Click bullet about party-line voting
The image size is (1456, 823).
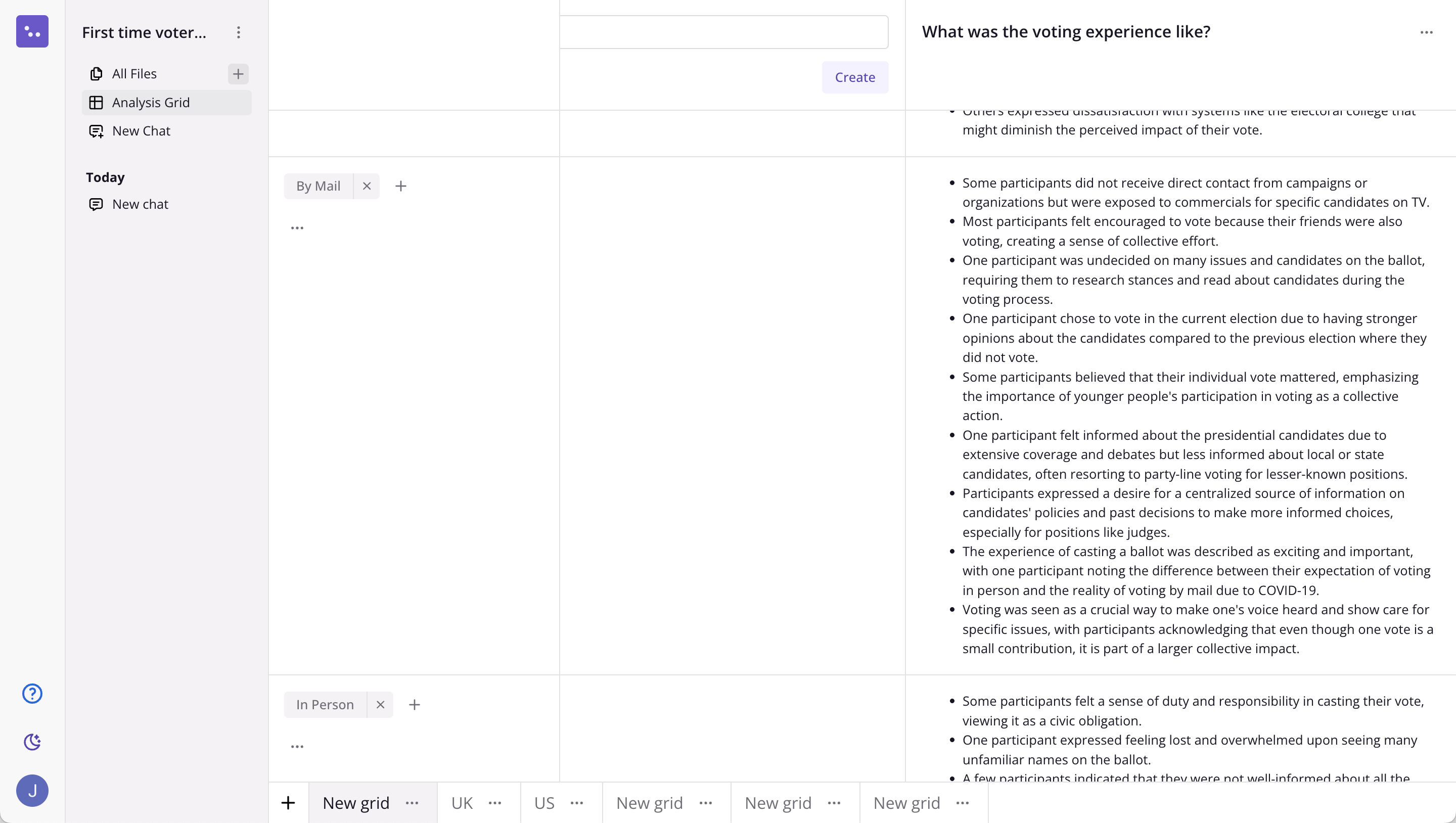[1185, 454]
